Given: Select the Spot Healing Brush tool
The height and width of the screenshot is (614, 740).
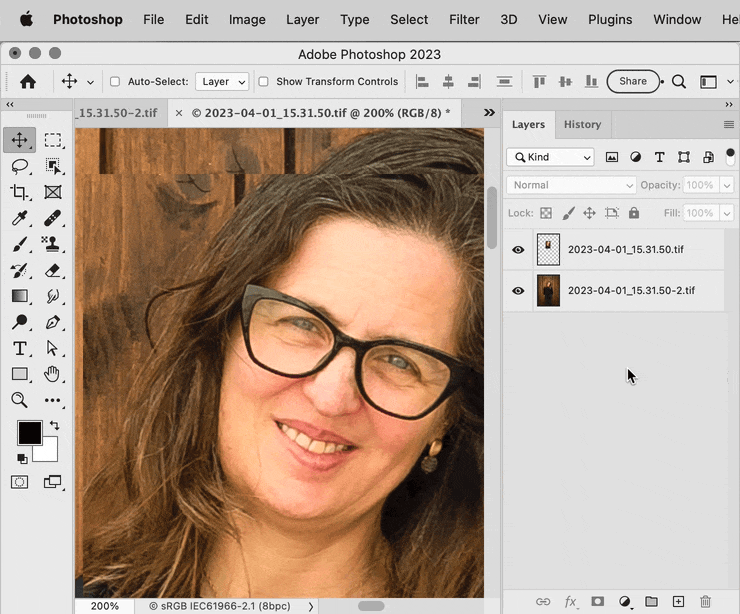Looking at the screenshot, I should (x=52, y=218).
